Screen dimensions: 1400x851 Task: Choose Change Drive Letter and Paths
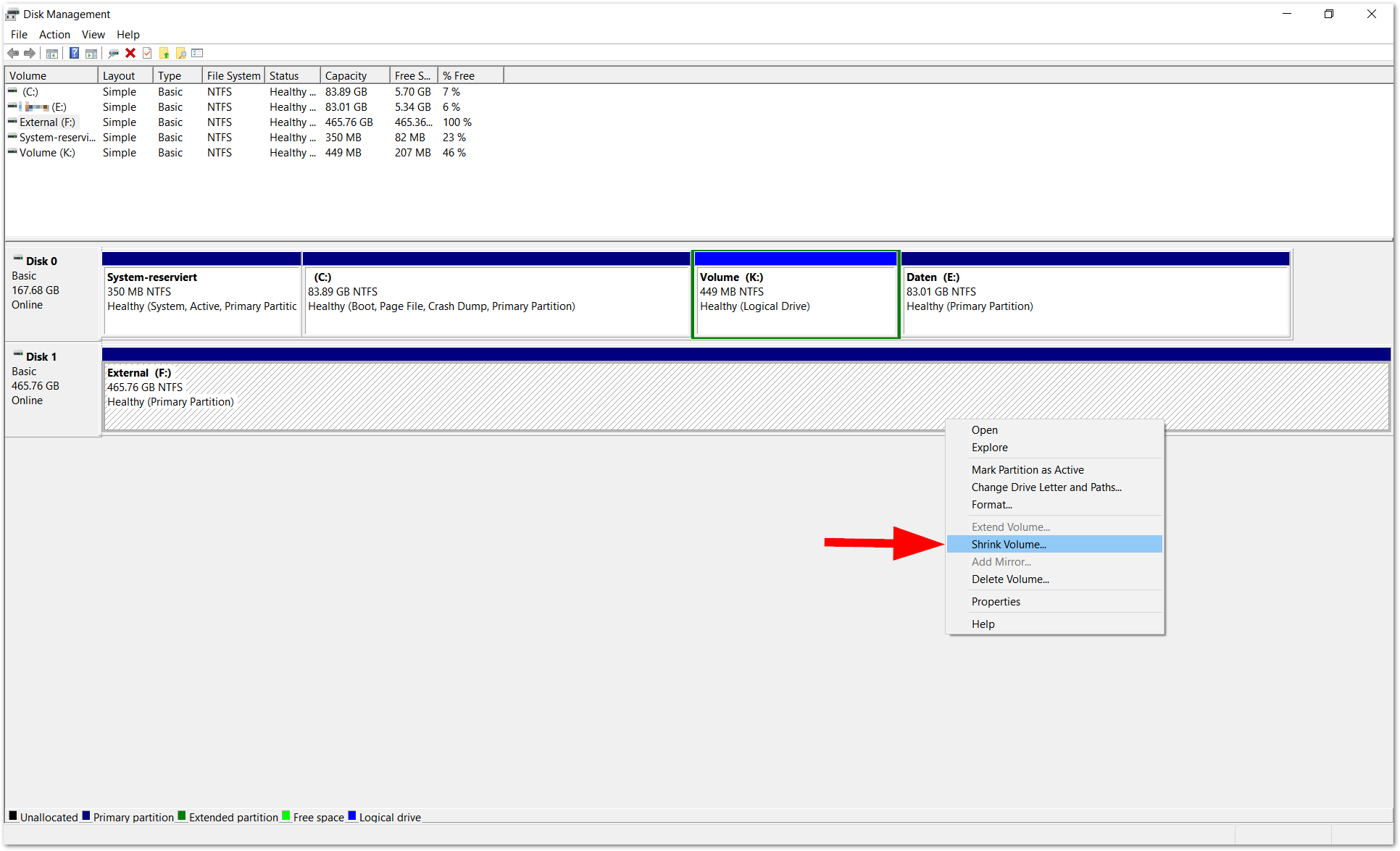pyautogui.click(x=1046, y=487)
